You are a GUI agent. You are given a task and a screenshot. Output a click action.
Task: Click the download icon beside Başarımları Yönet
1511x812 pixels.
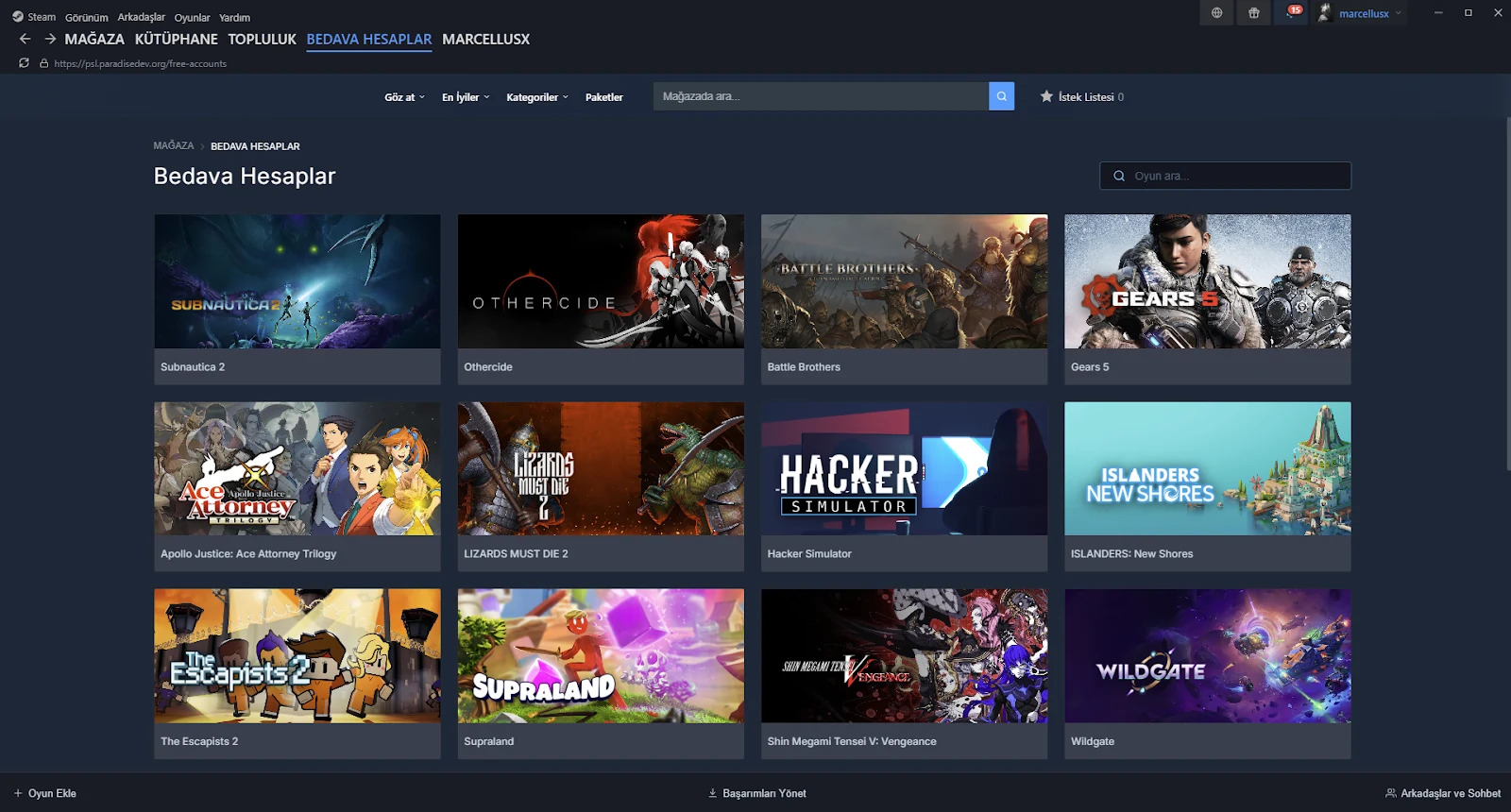coord(713,793)
